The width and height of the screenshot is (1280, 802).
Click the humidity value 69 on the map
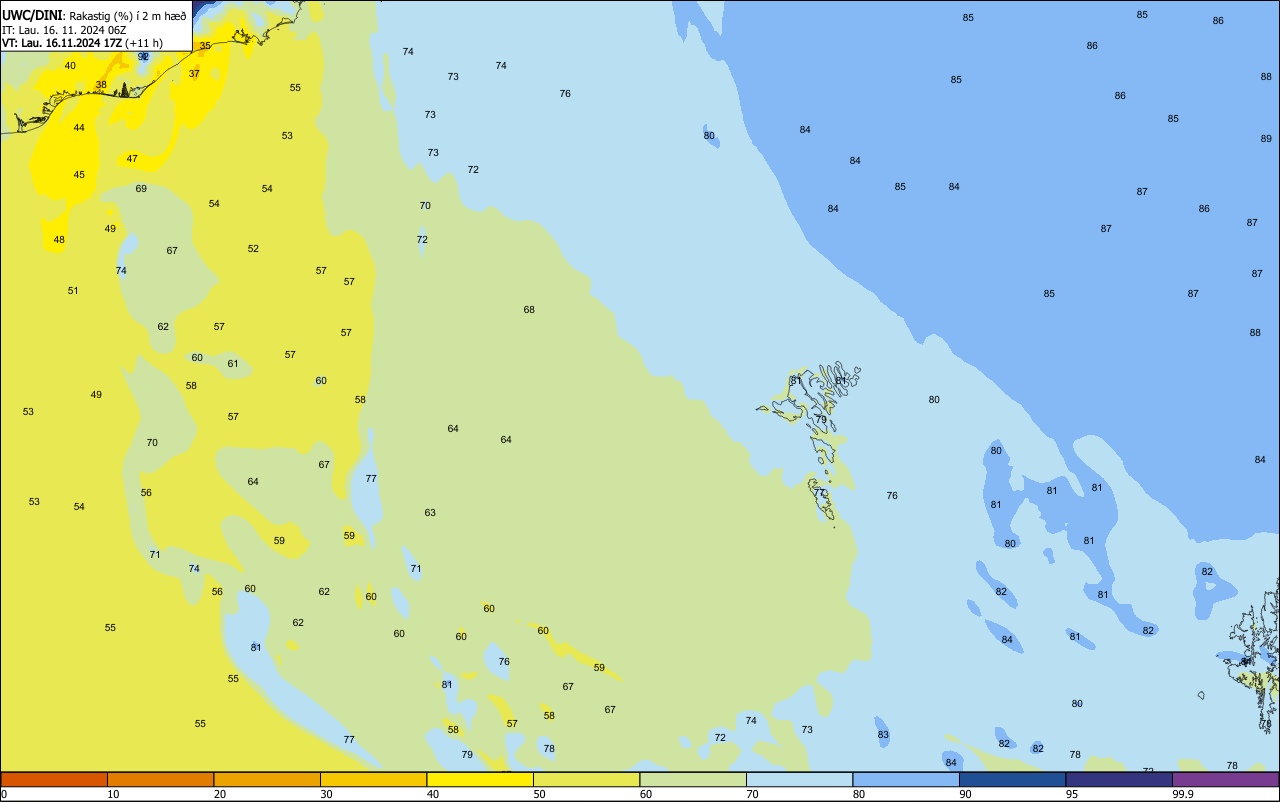[141, 189]
